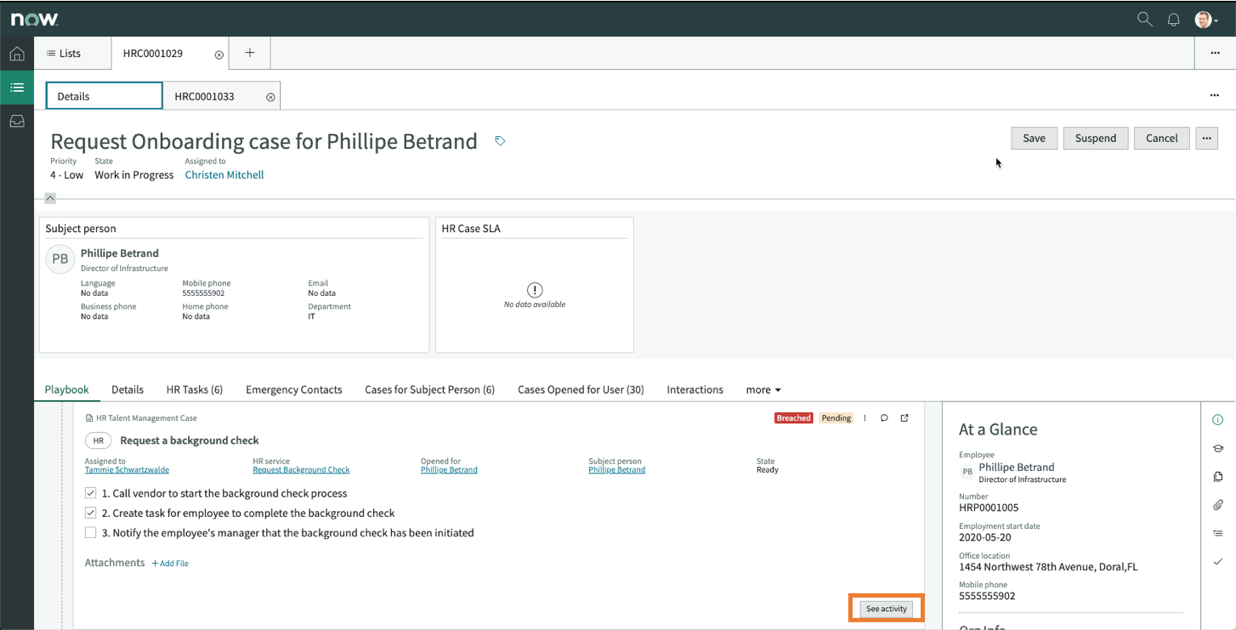The height and width of the screenshot is (630, 1236).
Task: Open top tab bar more options ellipsis
Action: [x=1215, y=53]
